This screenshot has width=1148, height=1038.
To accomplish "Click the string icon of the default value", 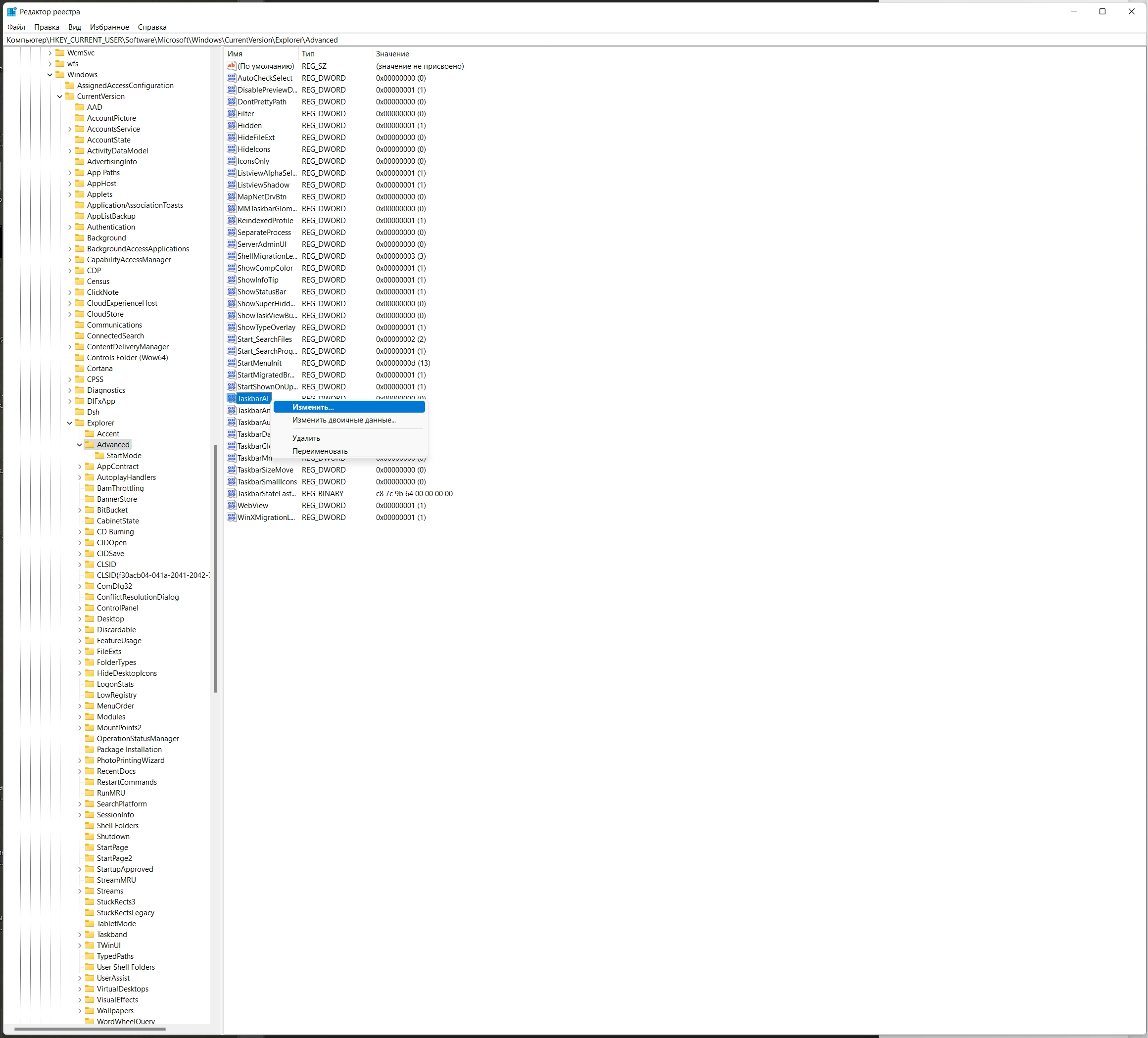I will 231,66.
